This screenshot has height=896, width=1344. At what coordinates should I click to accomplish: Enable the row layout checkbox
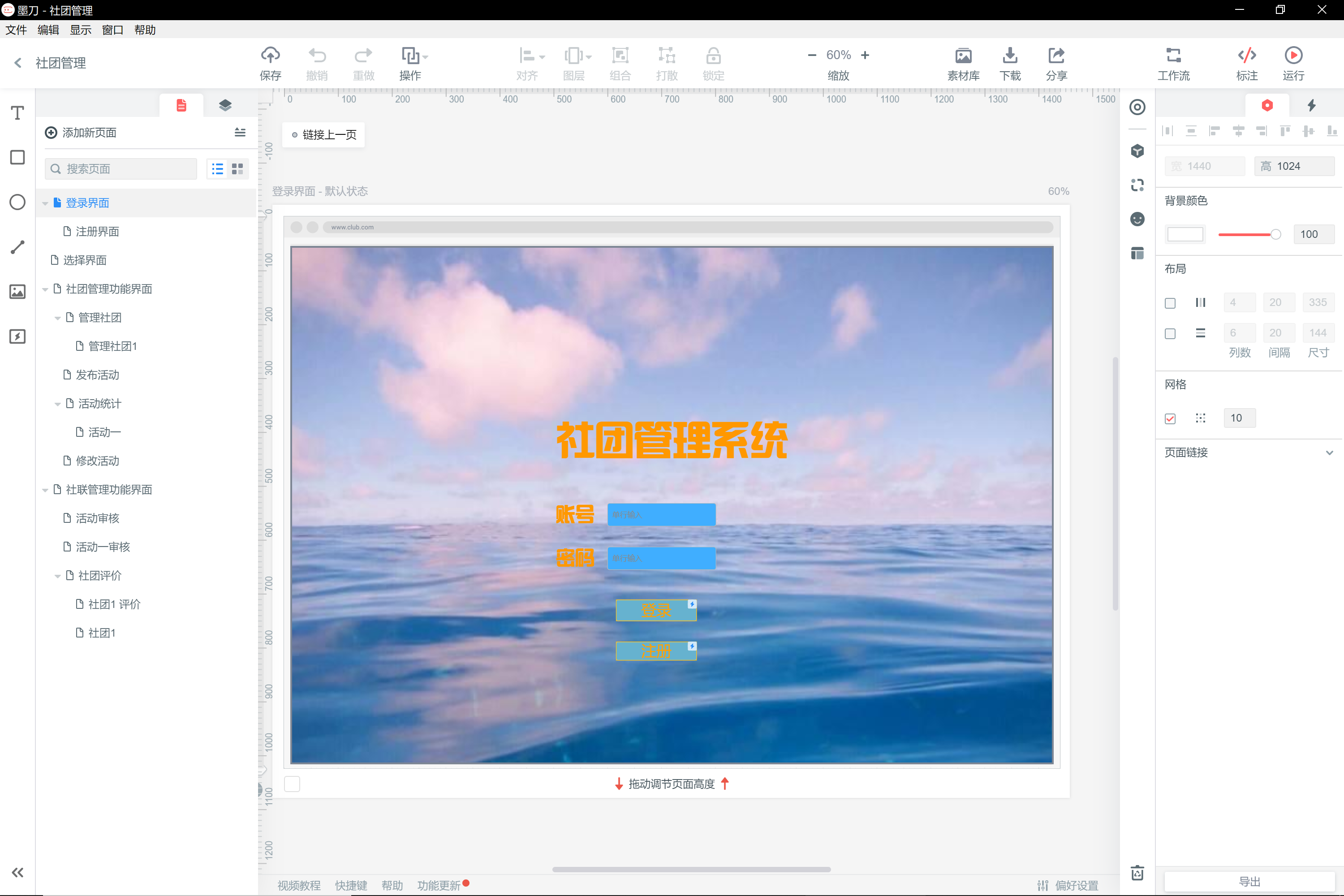point(1170,333)
